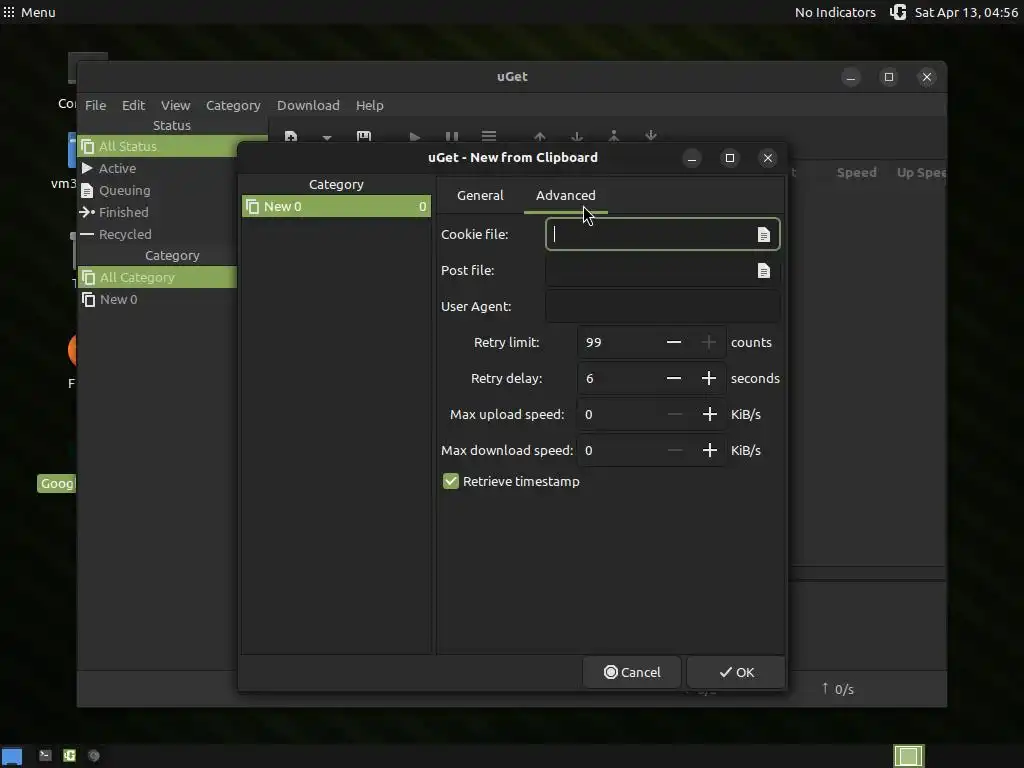Click the new download toolbar icon
This screenshot has height=768, width=1024.
click(x=291, y=136)
